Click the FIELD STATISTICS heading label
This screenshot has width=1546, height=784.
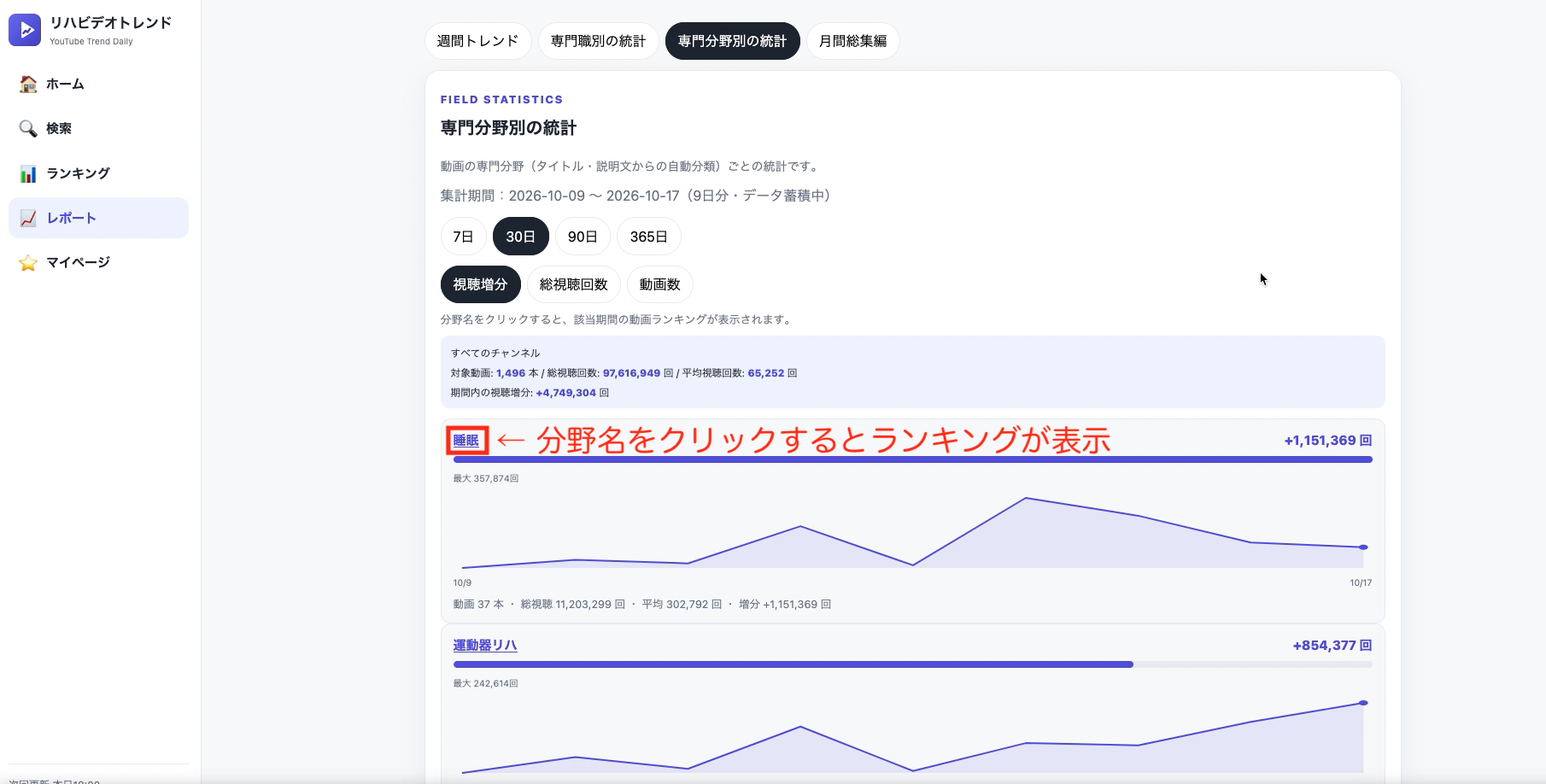[501, 100]
